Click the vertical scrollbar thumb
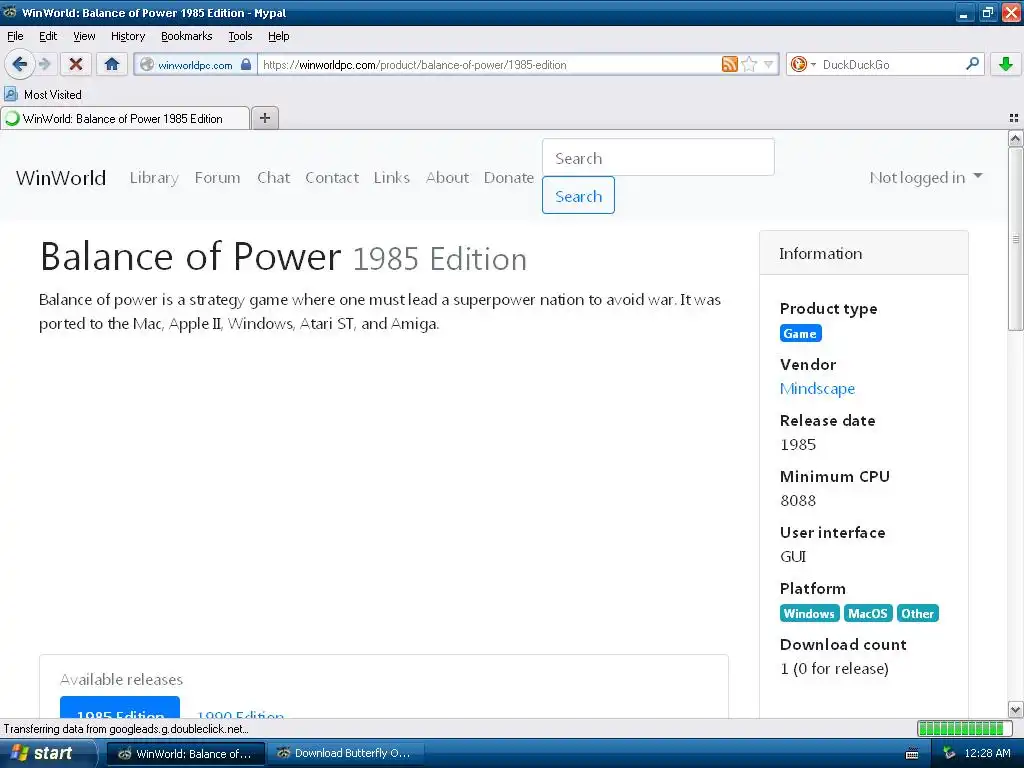The image size is (1024, 768). [1015, 239]
